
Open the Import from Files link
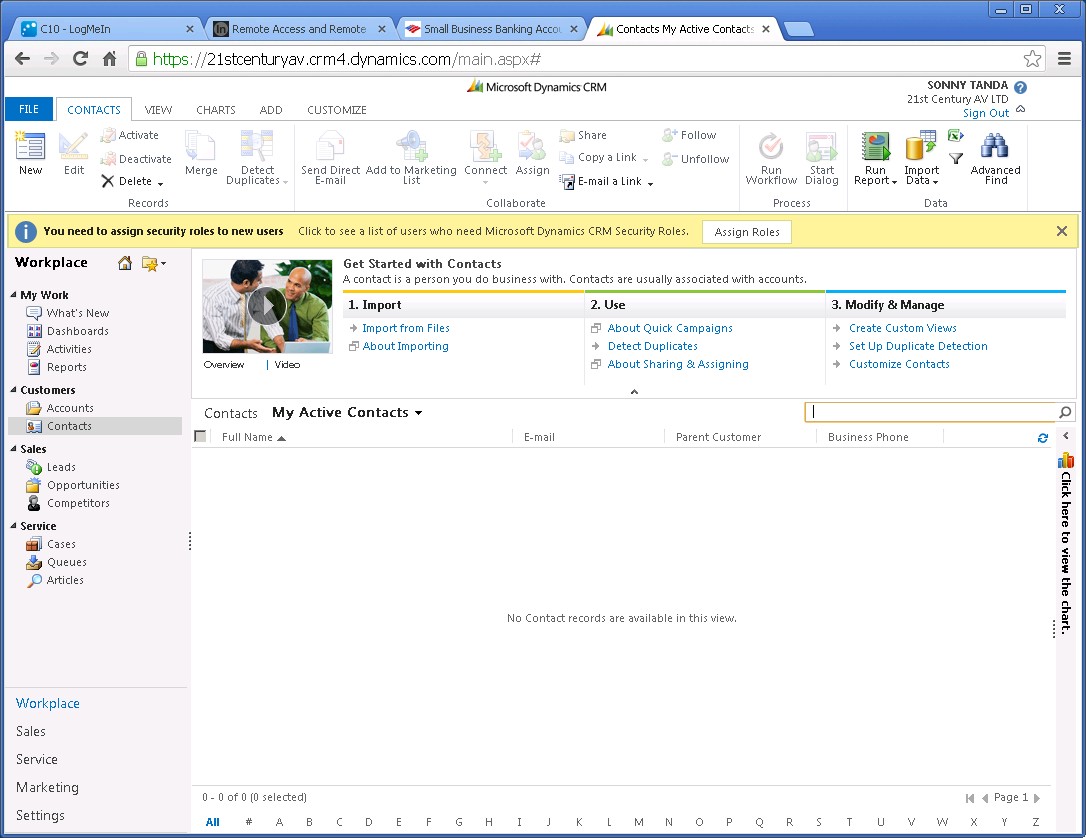pos(406,328)
